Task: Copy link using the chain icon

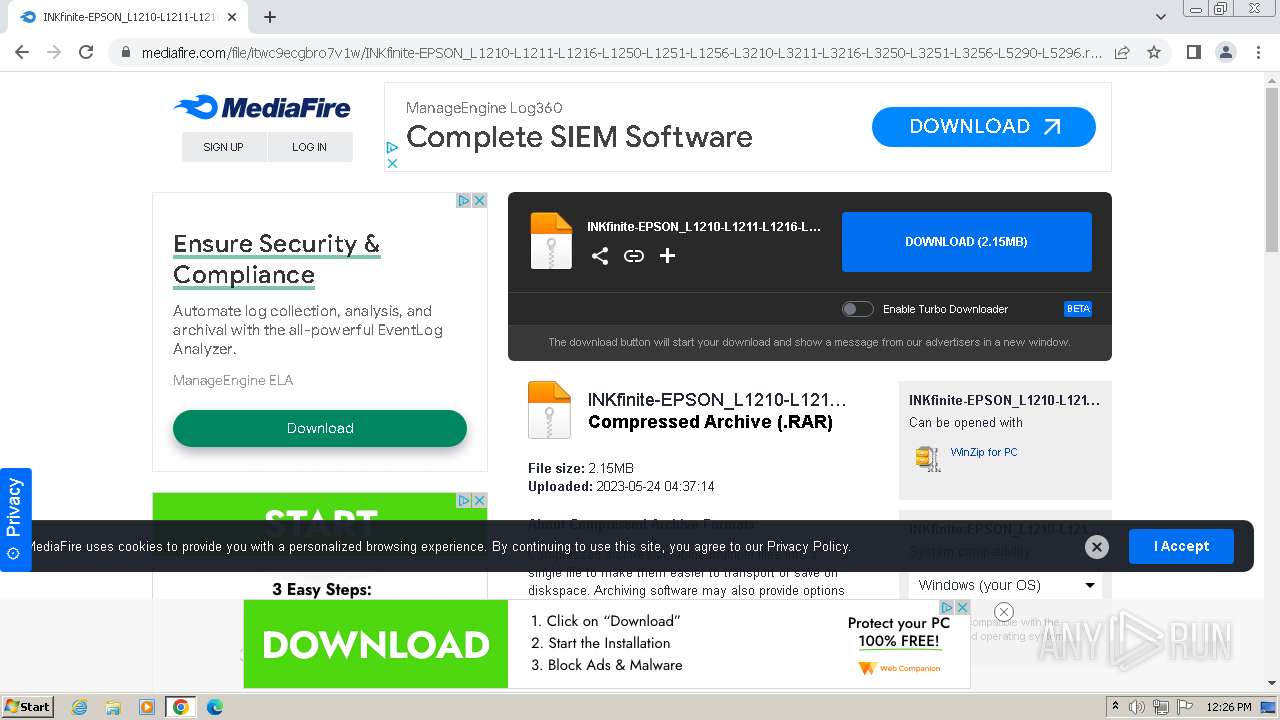Action: pos(634,256)
